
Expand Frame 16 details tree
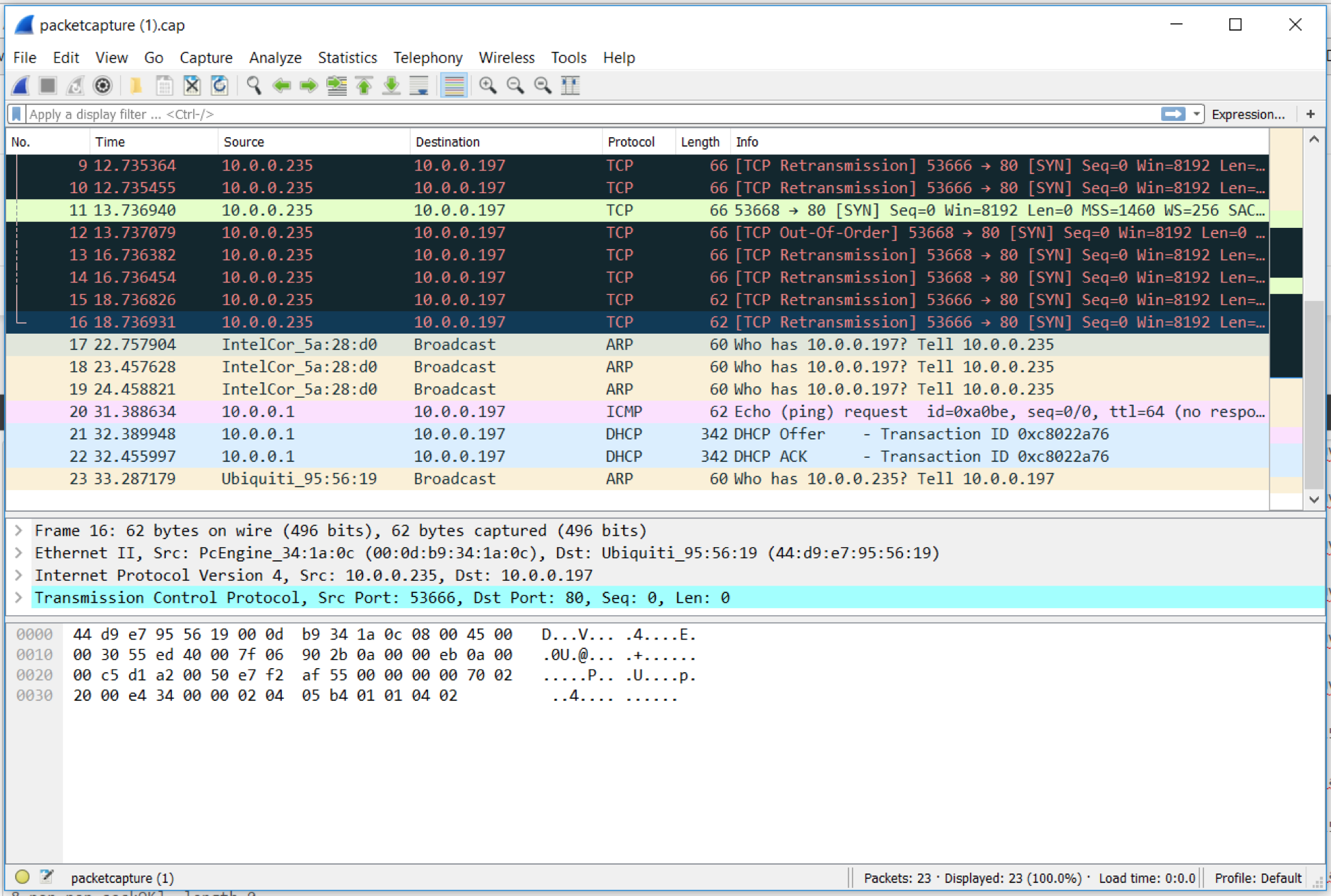tap(19, 530)
